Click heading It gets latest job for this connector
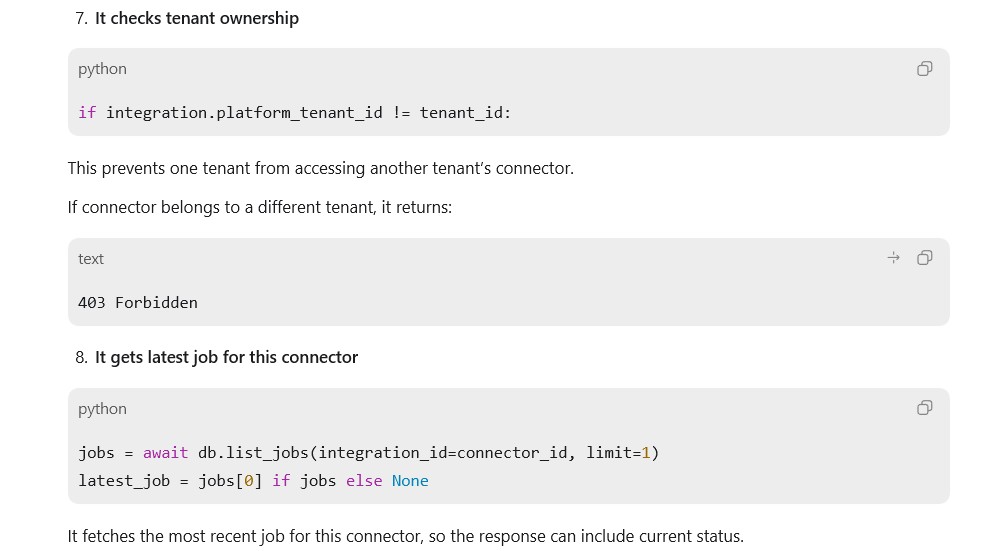The height and width of the screenshot is (551, 985). [226, 357]
